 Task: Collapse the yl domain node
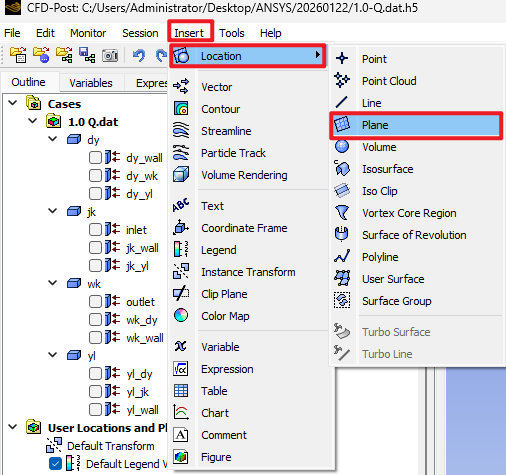click(x=53, y=355)
